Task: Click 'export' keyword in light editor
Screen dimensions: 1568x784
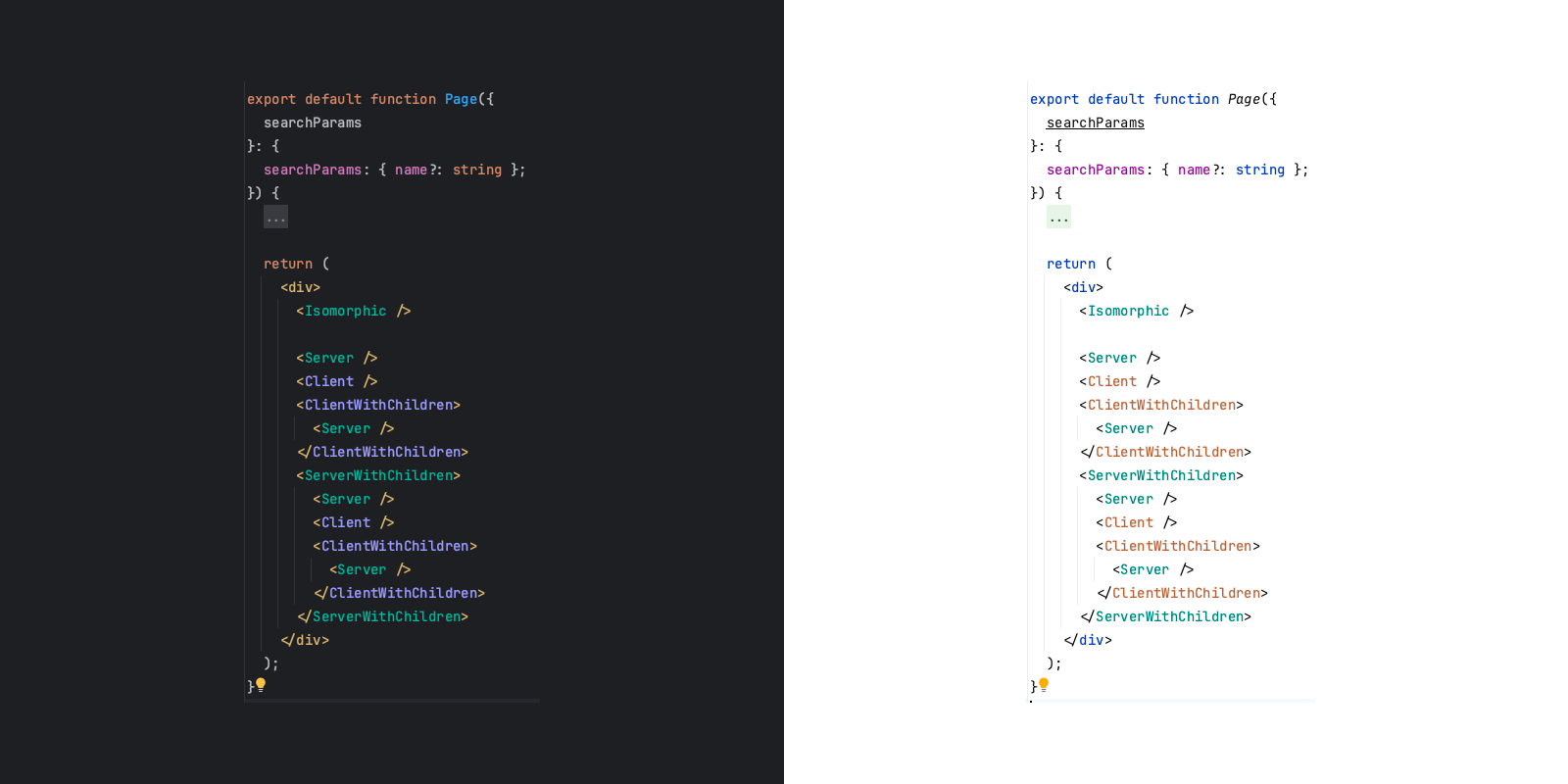Action: pos(1054,99)
